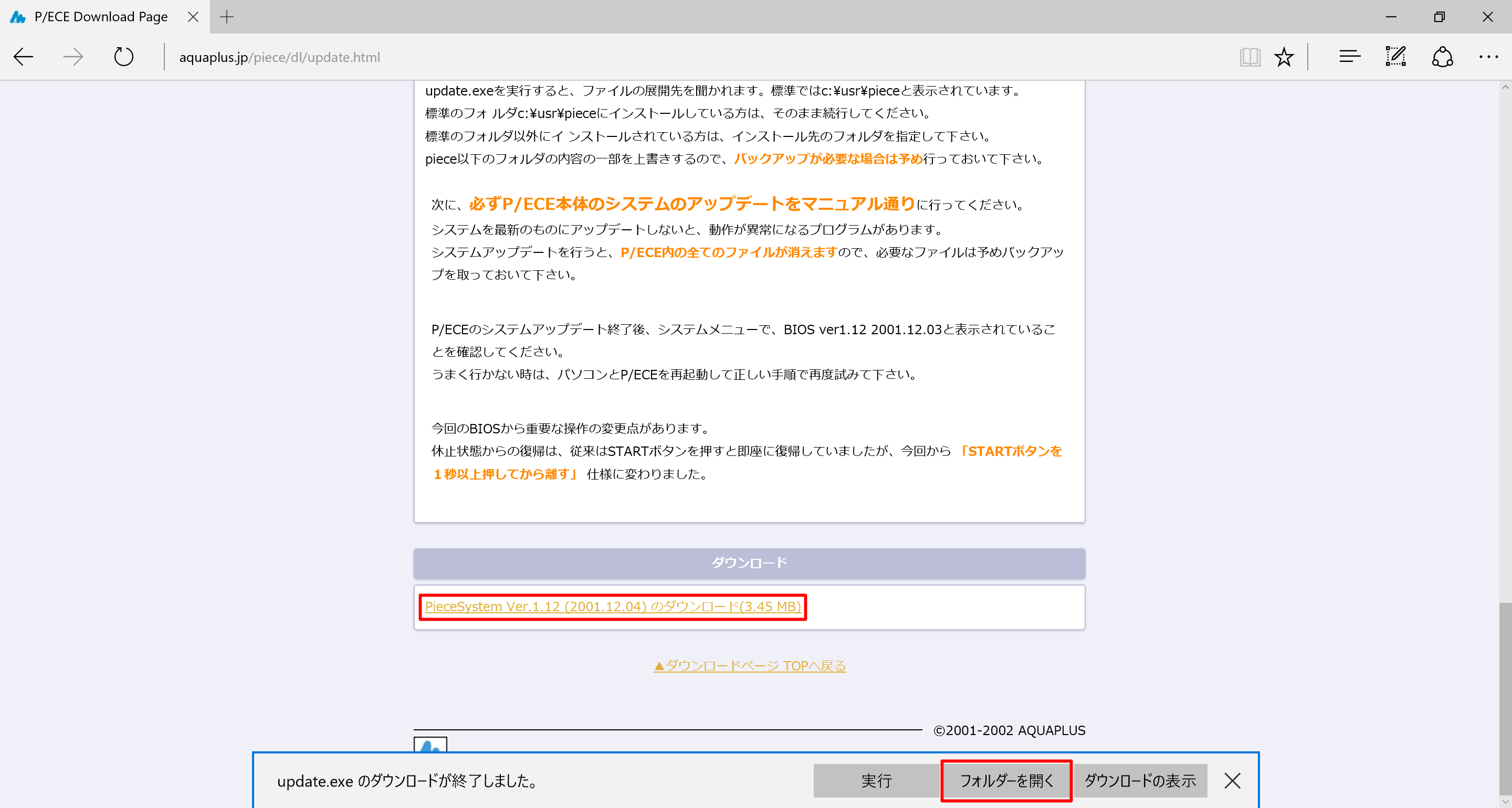
Task: Click the ダウンロード section header
Action: (750, 563)
